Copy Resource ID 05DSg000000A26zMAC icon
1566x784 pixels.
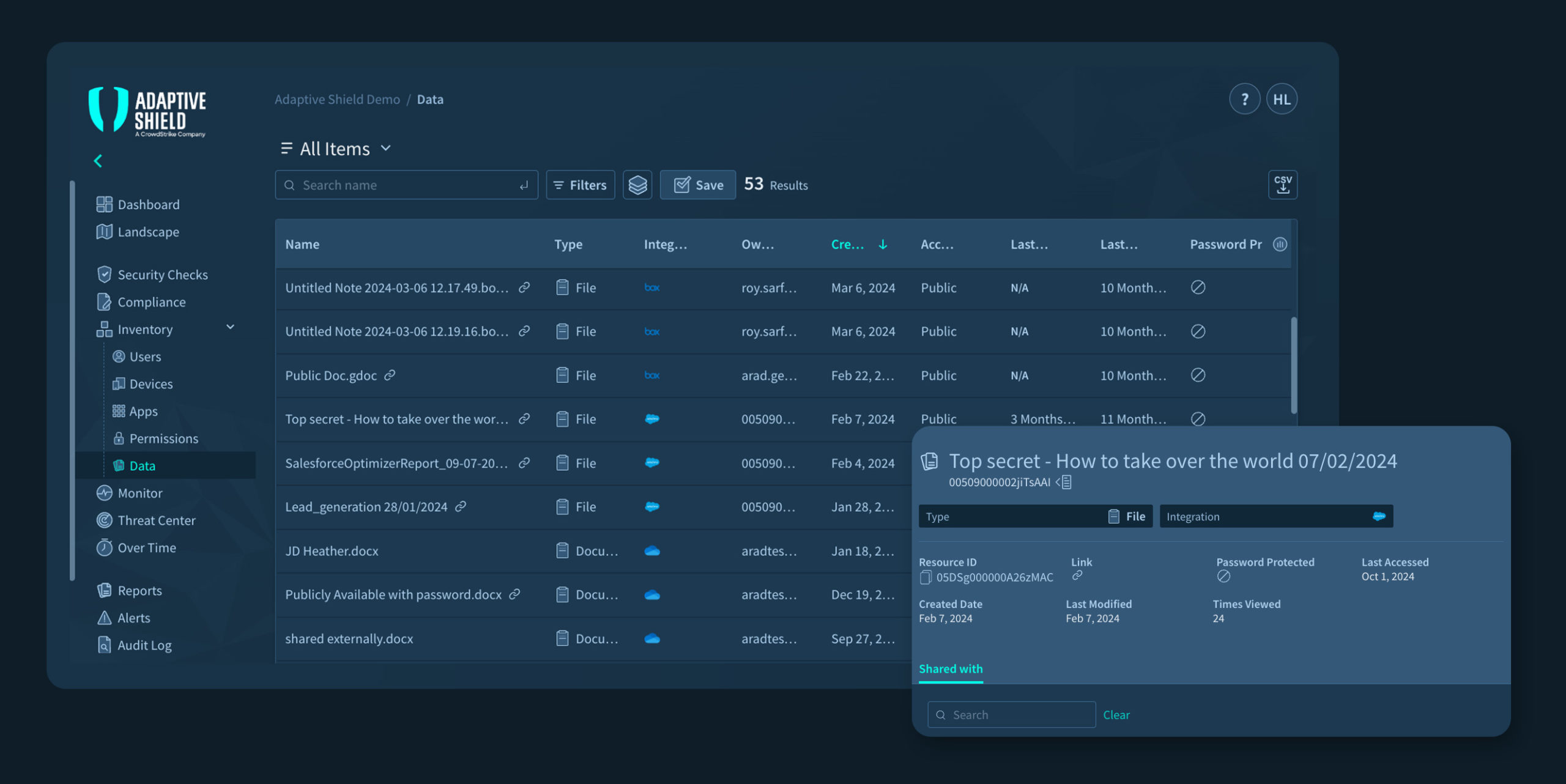point(926,577)
